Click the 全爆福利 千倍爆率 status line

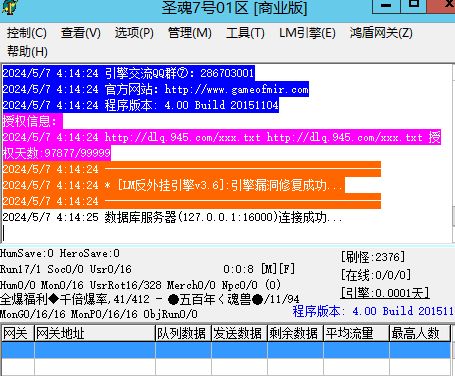tap(149, 299)
